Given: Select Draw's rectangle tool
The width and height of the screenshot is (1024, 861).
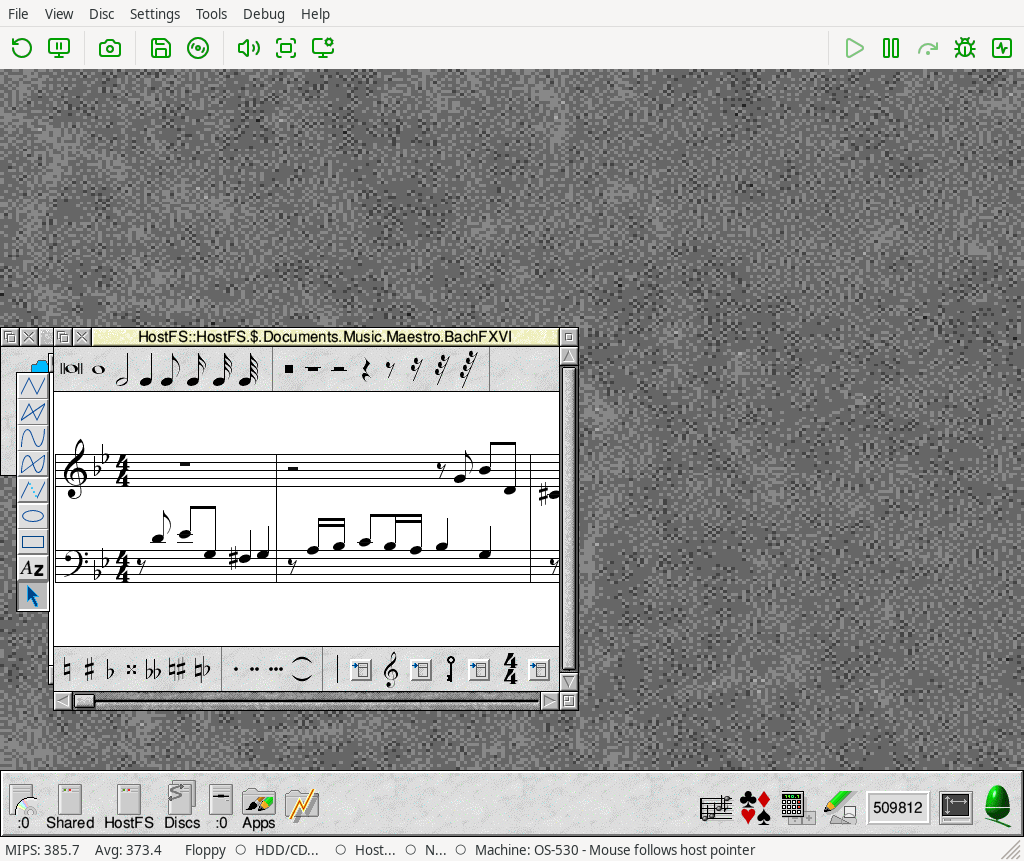Looking at the screenshot, I should point(33,542).
